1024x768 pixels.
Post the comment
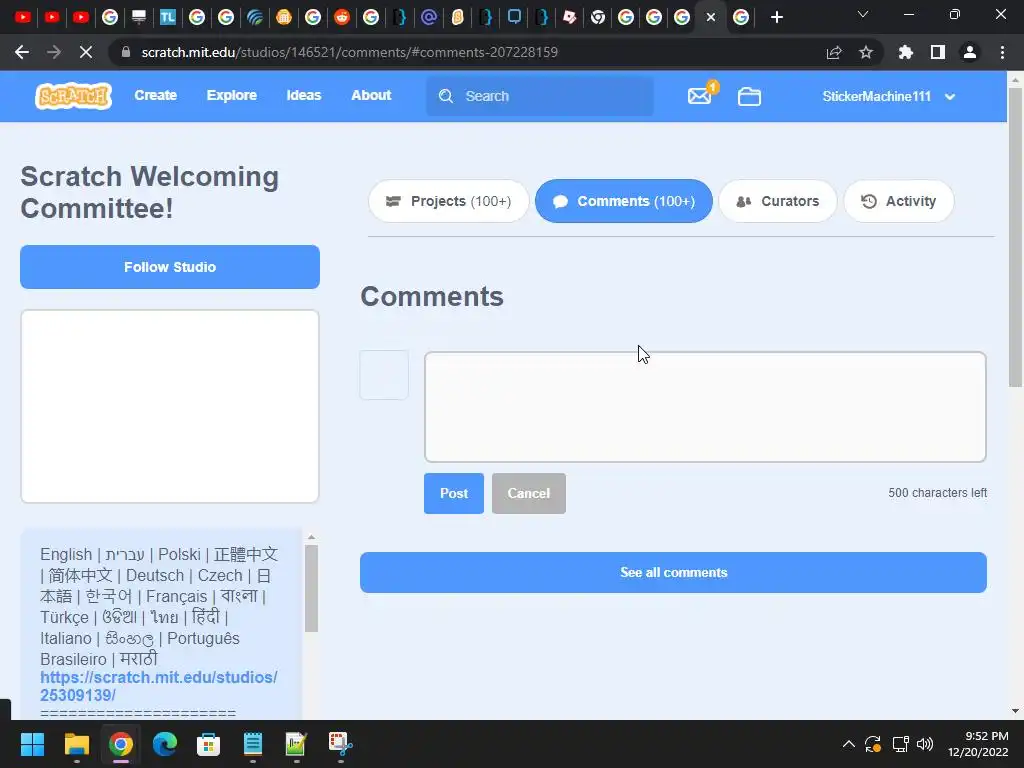tap(454, 494)
